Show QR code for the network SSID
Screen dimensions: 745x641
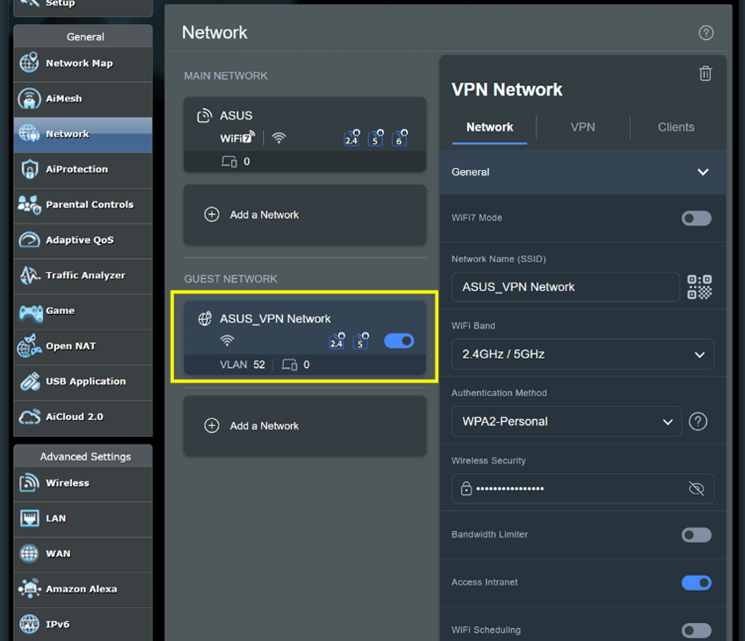tap(700, 287)
